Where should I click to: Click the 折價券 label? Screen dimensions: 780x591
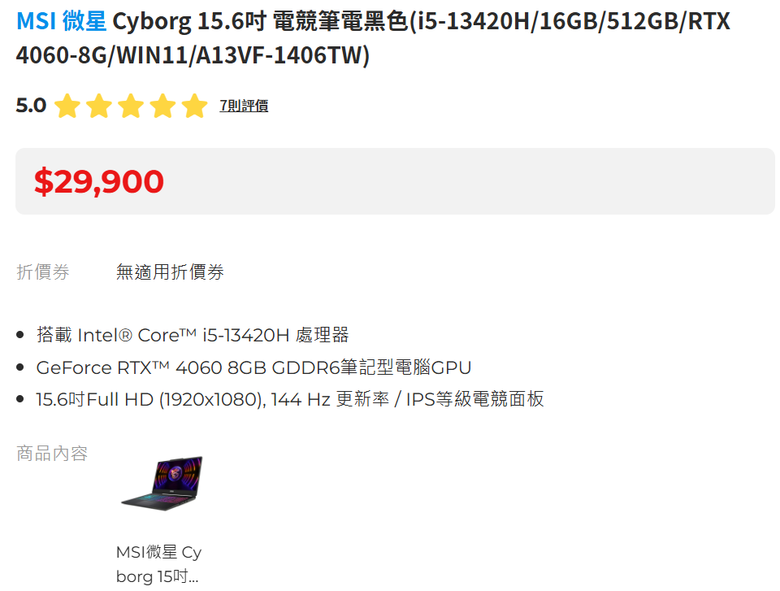coord(43,272)
